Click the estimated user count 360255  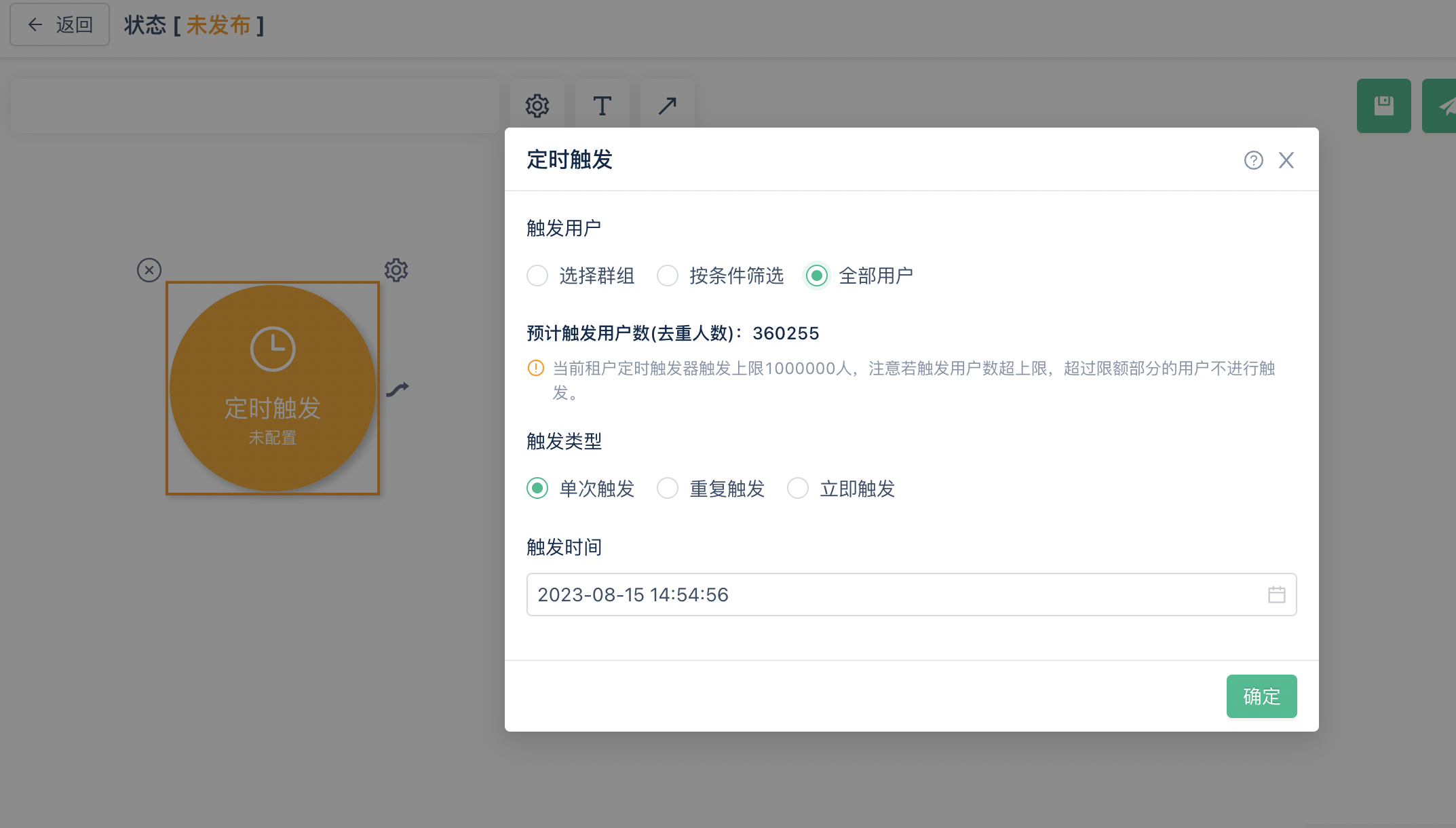(786, 333)
